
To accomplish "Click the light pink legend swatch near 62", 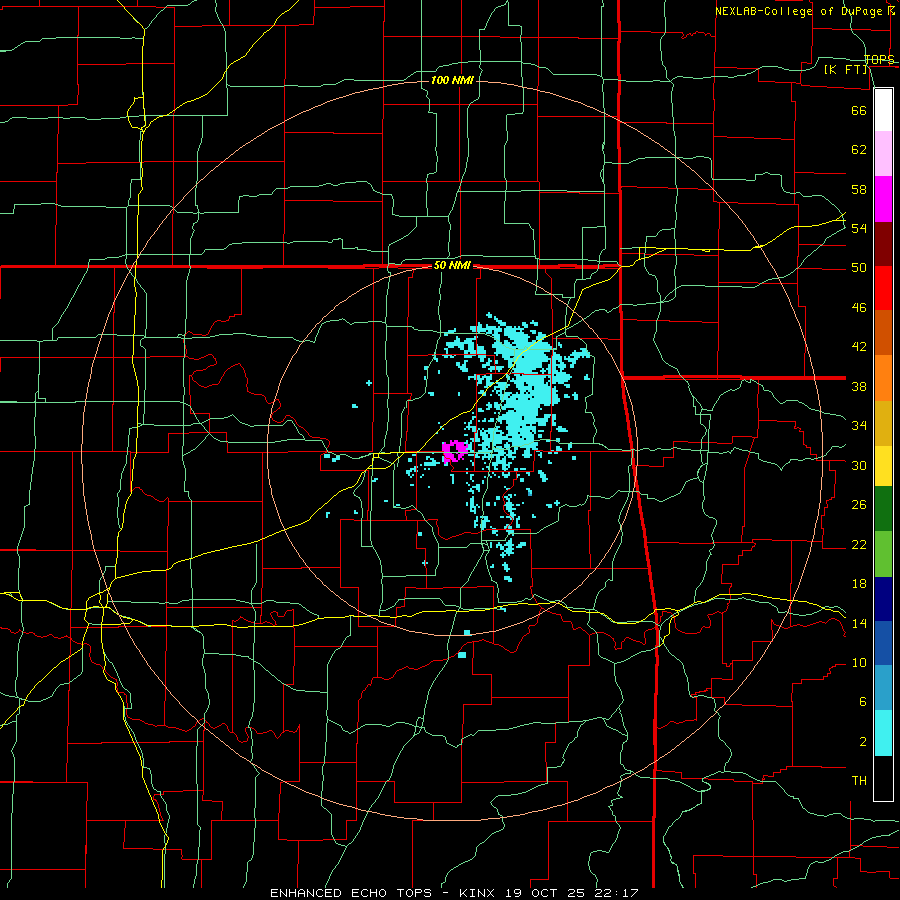I will click(883, 154).
